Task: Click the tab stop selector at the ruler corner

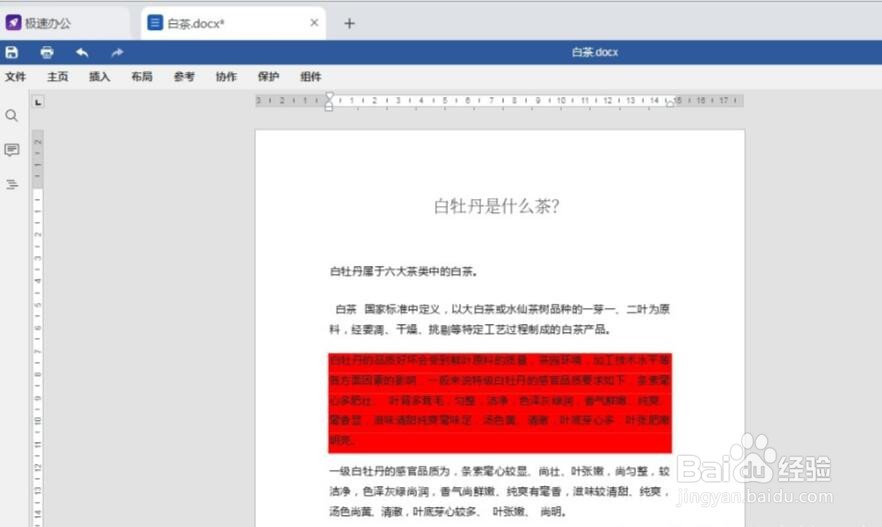Action: (38, 102)
